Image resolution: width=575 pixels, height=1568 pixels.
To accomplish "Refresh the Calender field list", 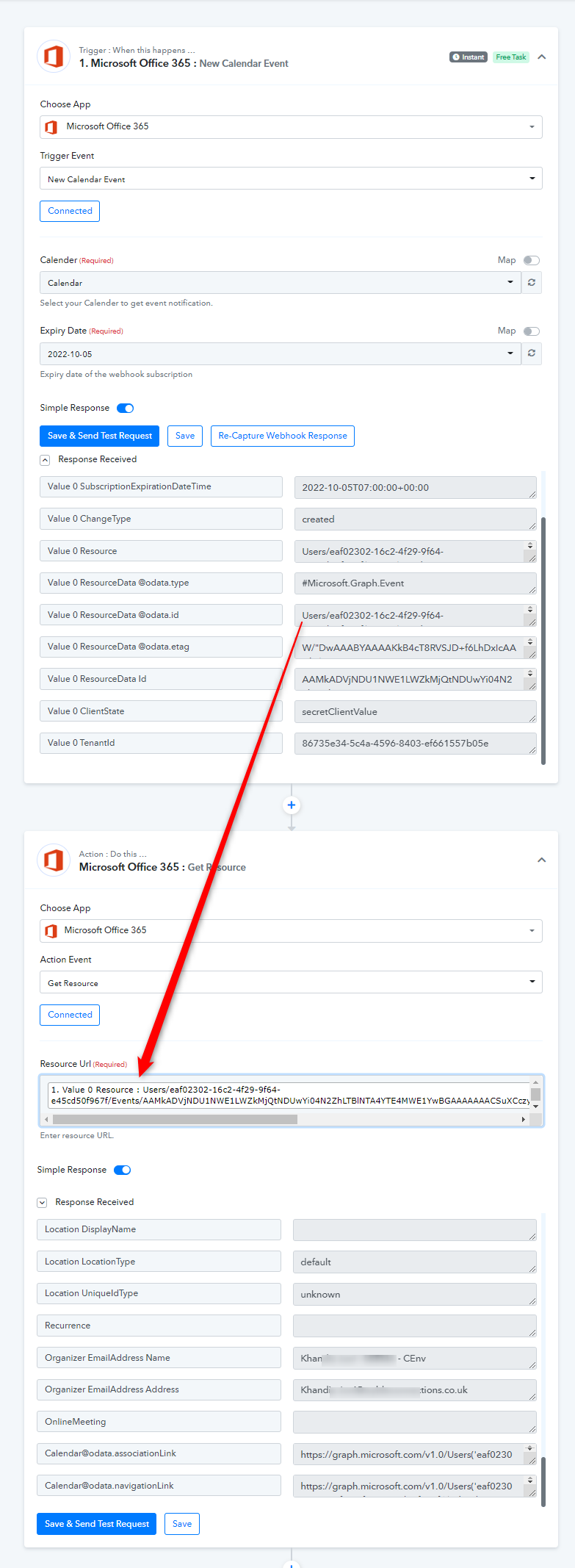I will pyautogui.click(x=532, y=282).
